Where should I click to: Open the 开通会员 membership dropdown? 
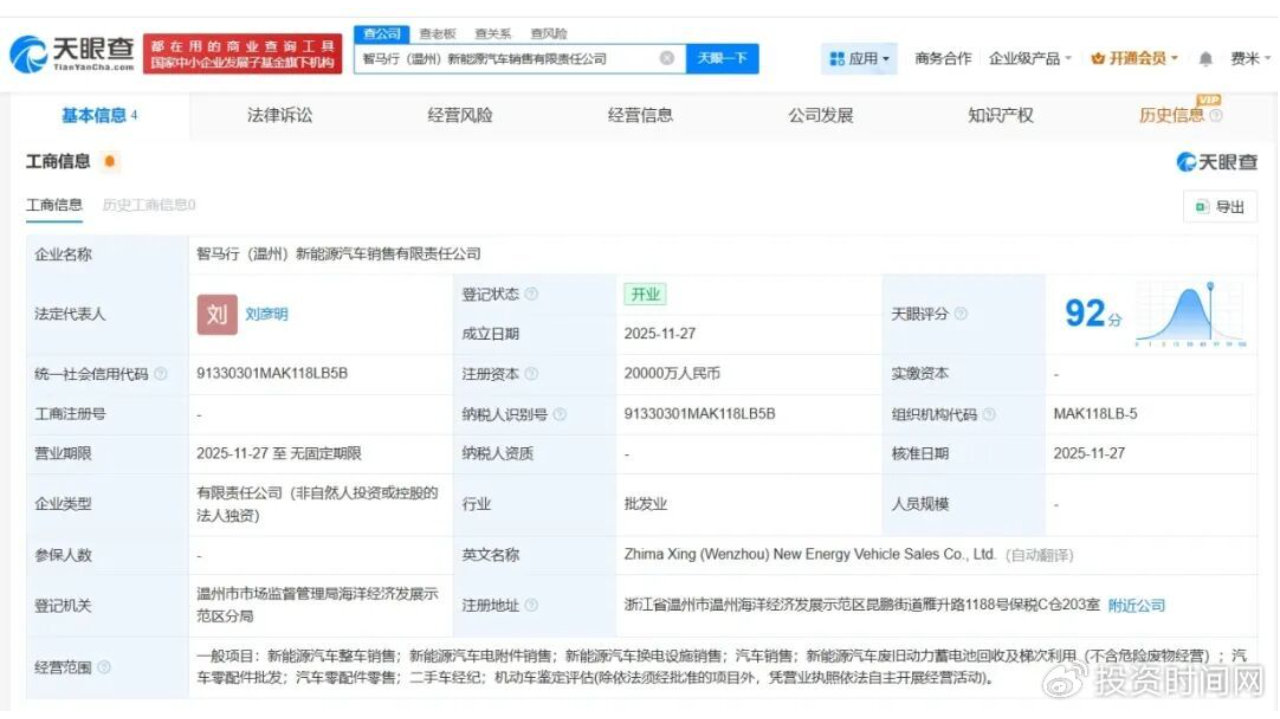1134,59
